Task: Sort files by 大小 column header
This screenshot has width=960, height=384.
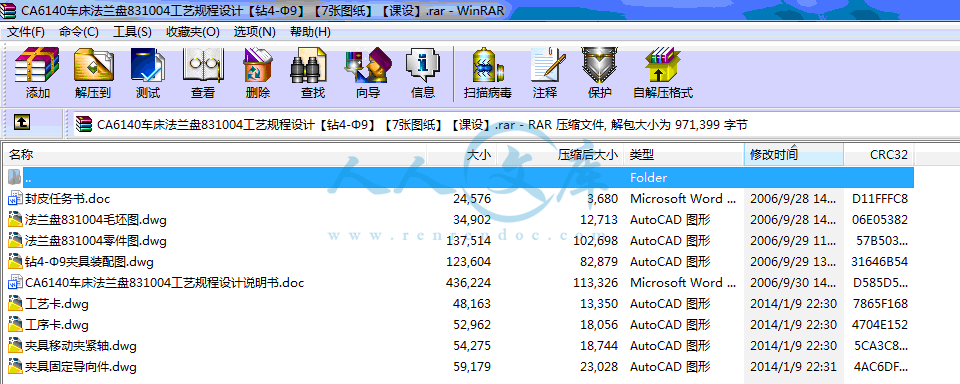Action: click(x=462, y=154)
